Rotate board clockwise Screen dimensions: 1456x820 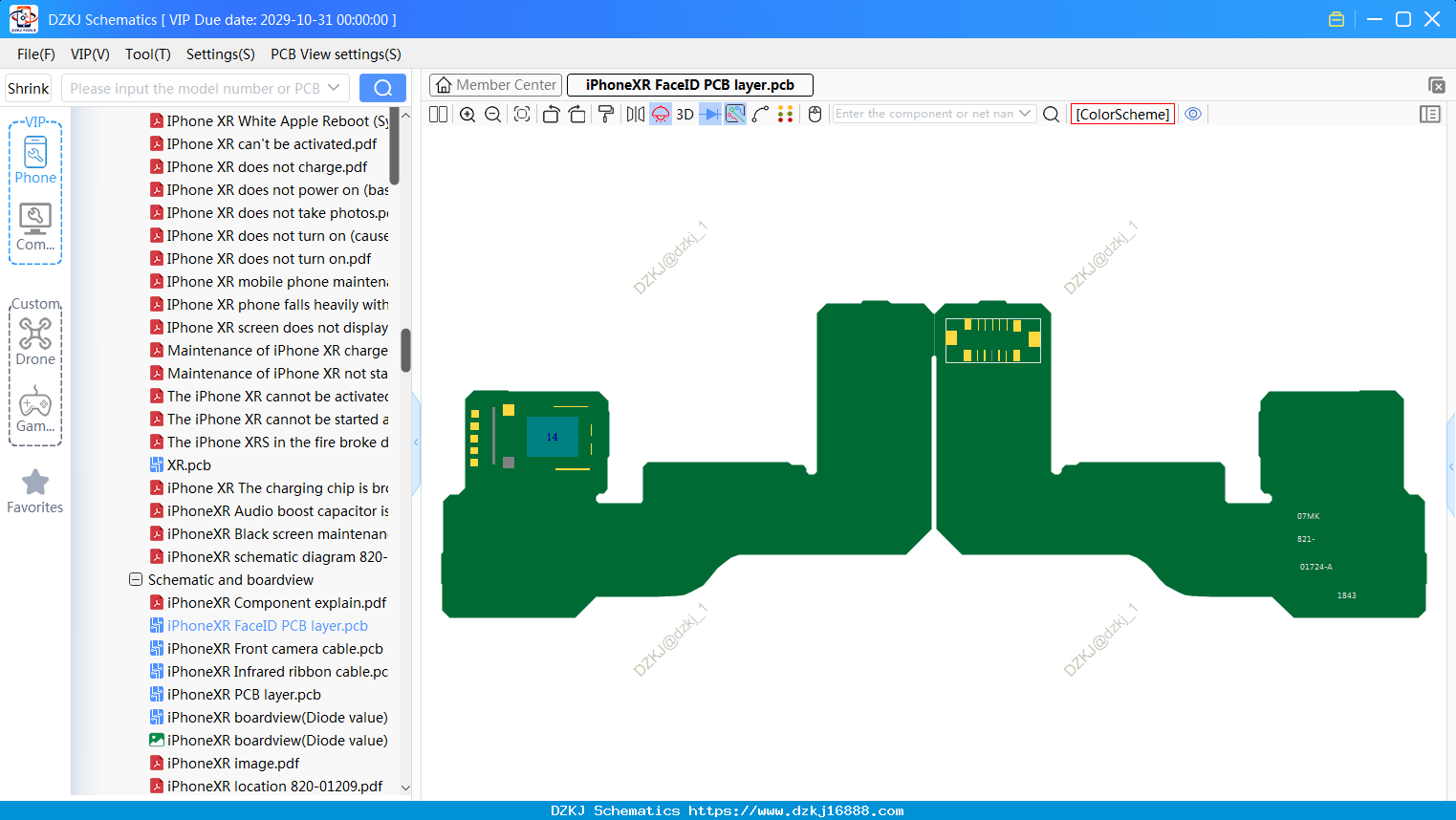click(x=576, y=114)
